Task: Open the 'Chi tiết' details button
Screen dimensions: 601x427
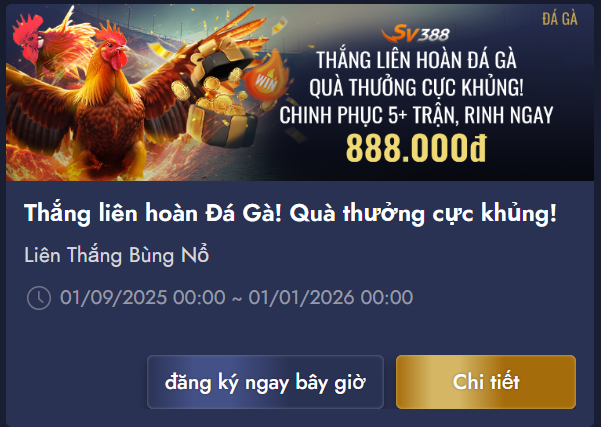Action: tap(486, 382)
